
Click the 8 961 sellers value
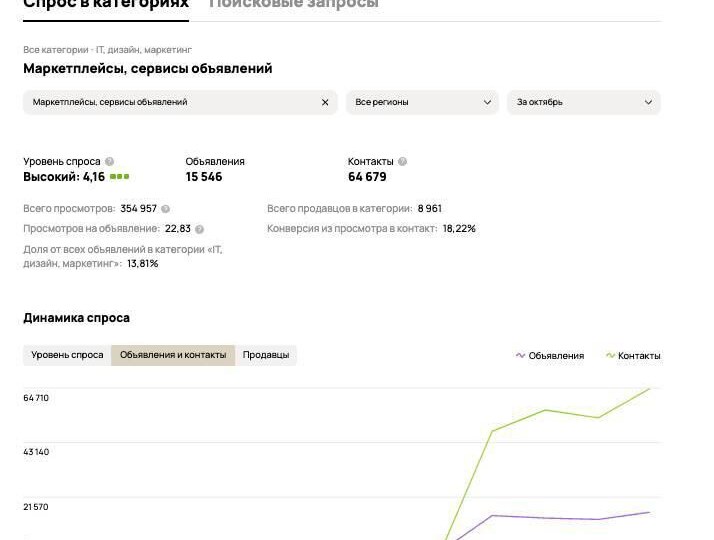pyautogui.click(x=429, y=209)
